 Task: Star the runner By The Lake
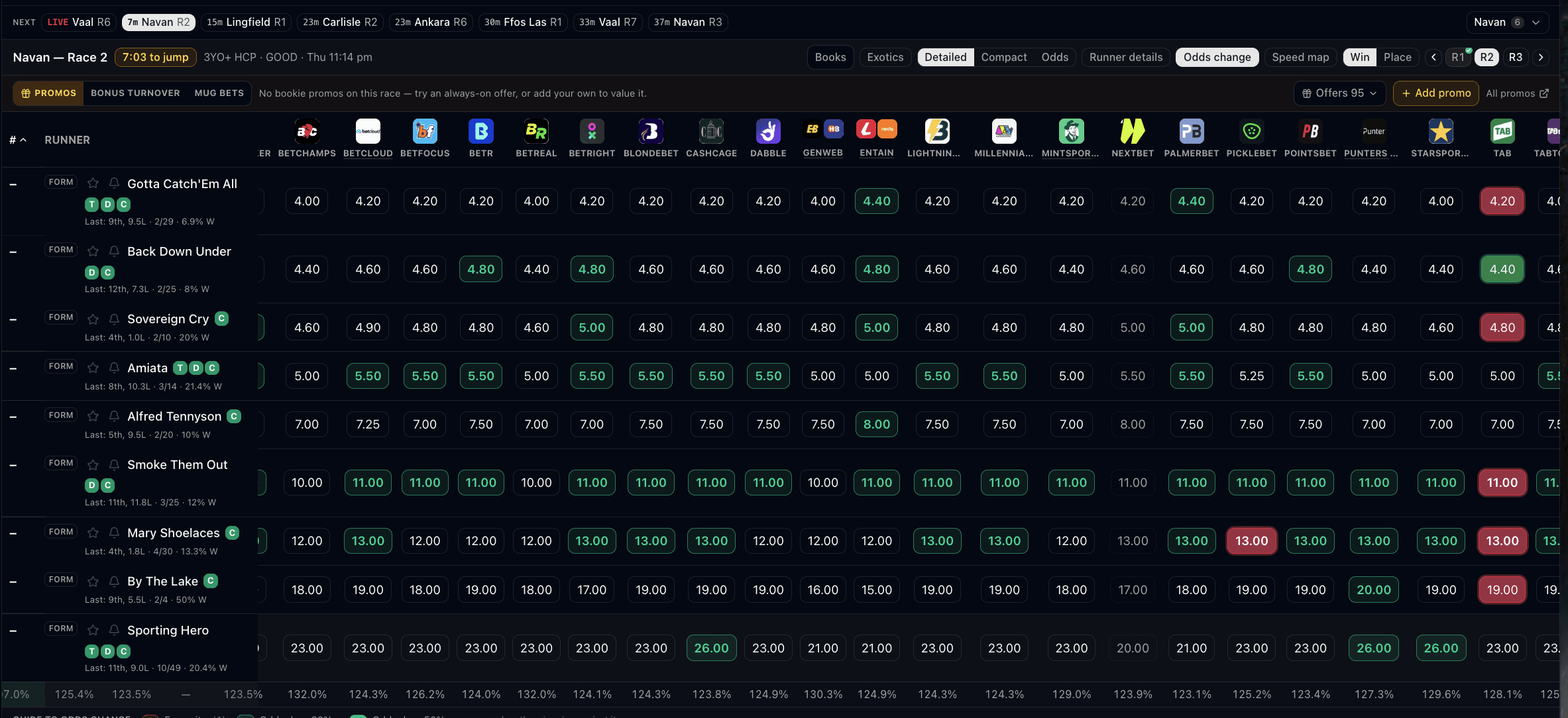[93, 581]
